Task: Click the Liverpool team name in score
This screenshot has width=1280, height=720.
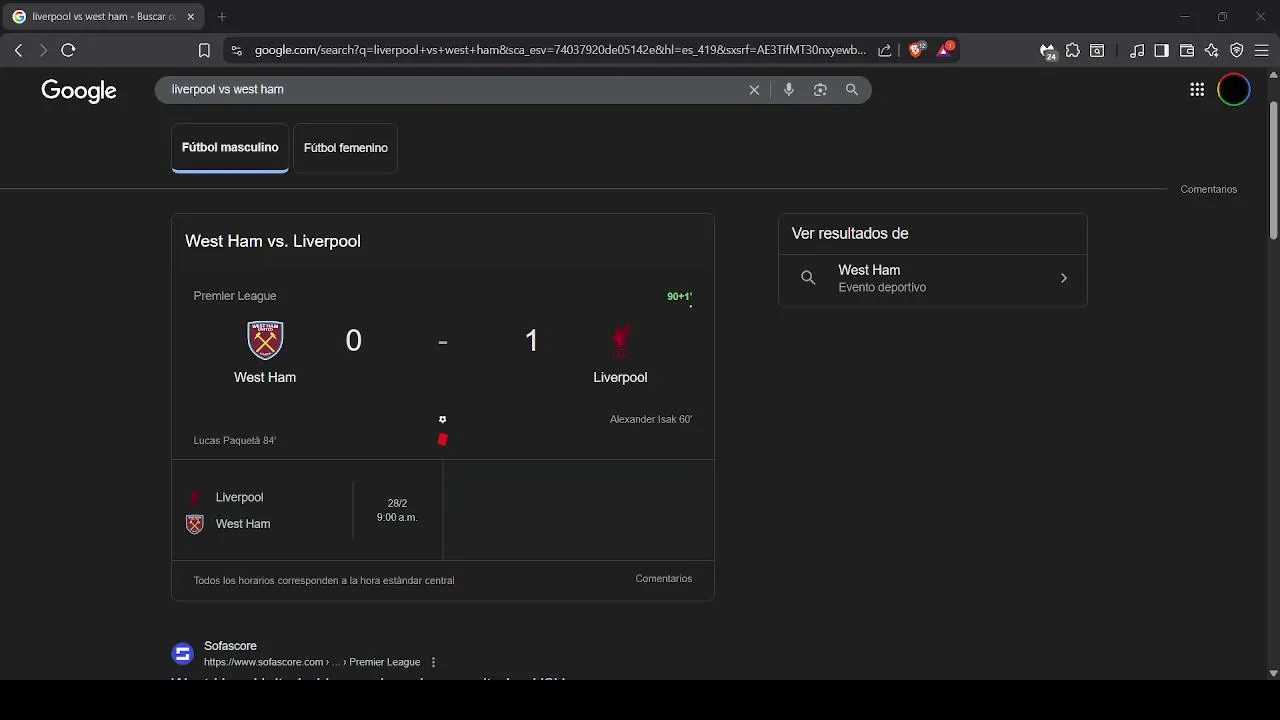Action: pyautogui.click(x=620, y=378)
